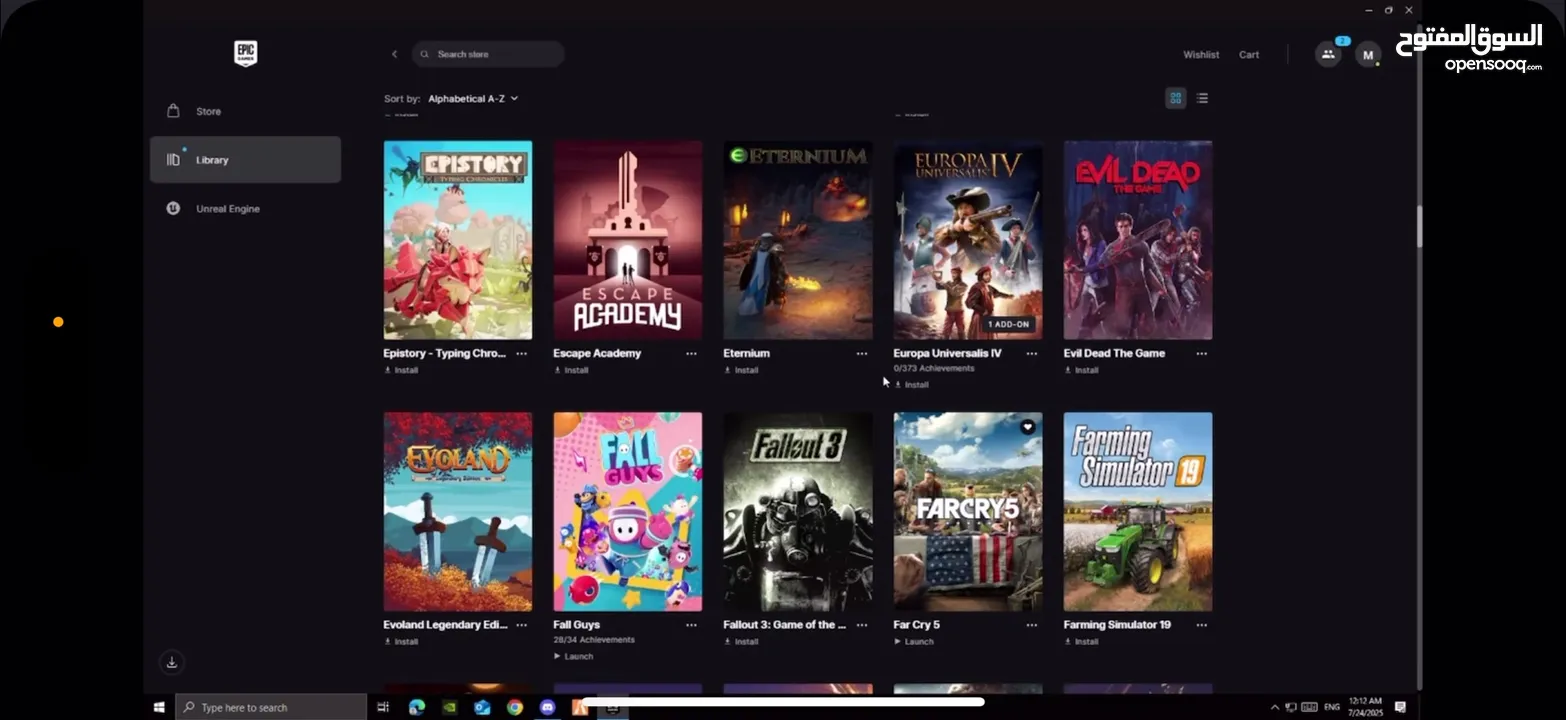Open the Wishlist page

pyautogui.click(x=1201, y=55)
